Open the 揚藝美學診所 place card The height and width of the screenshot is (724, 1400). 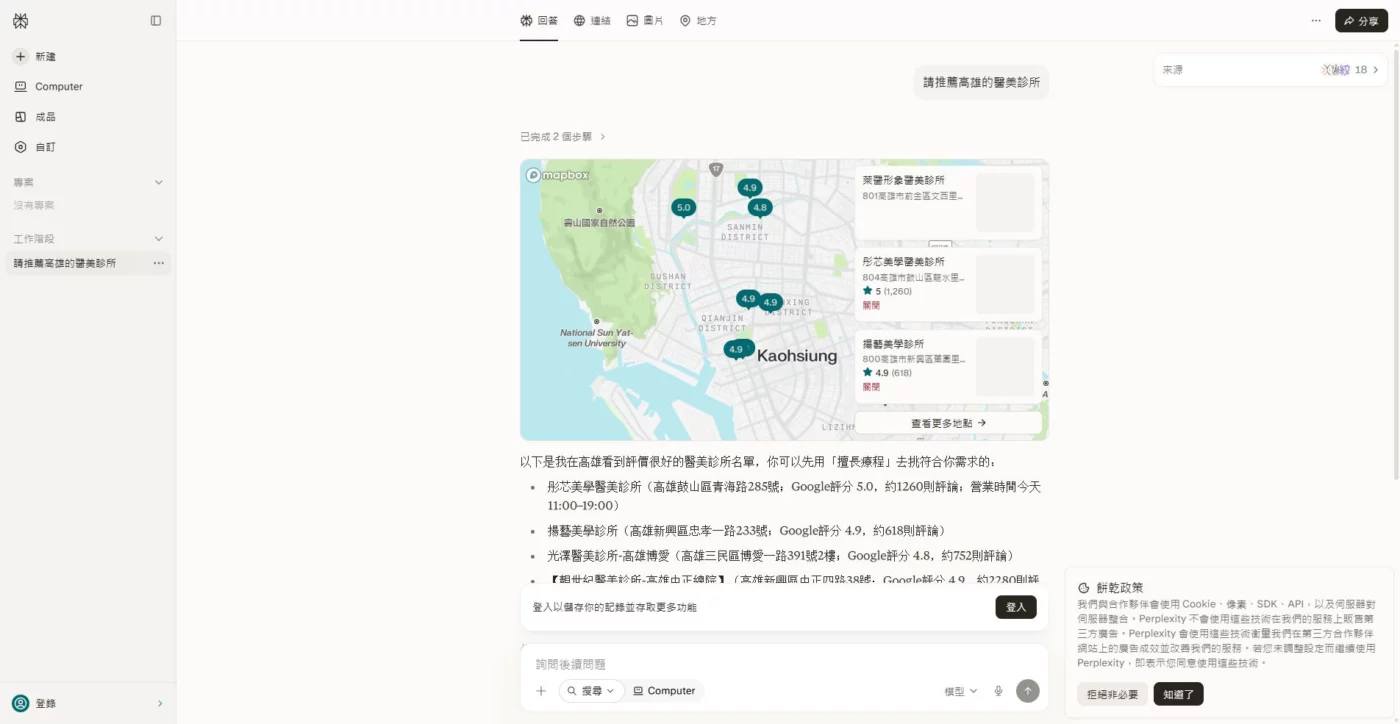[x=948, y=366]
